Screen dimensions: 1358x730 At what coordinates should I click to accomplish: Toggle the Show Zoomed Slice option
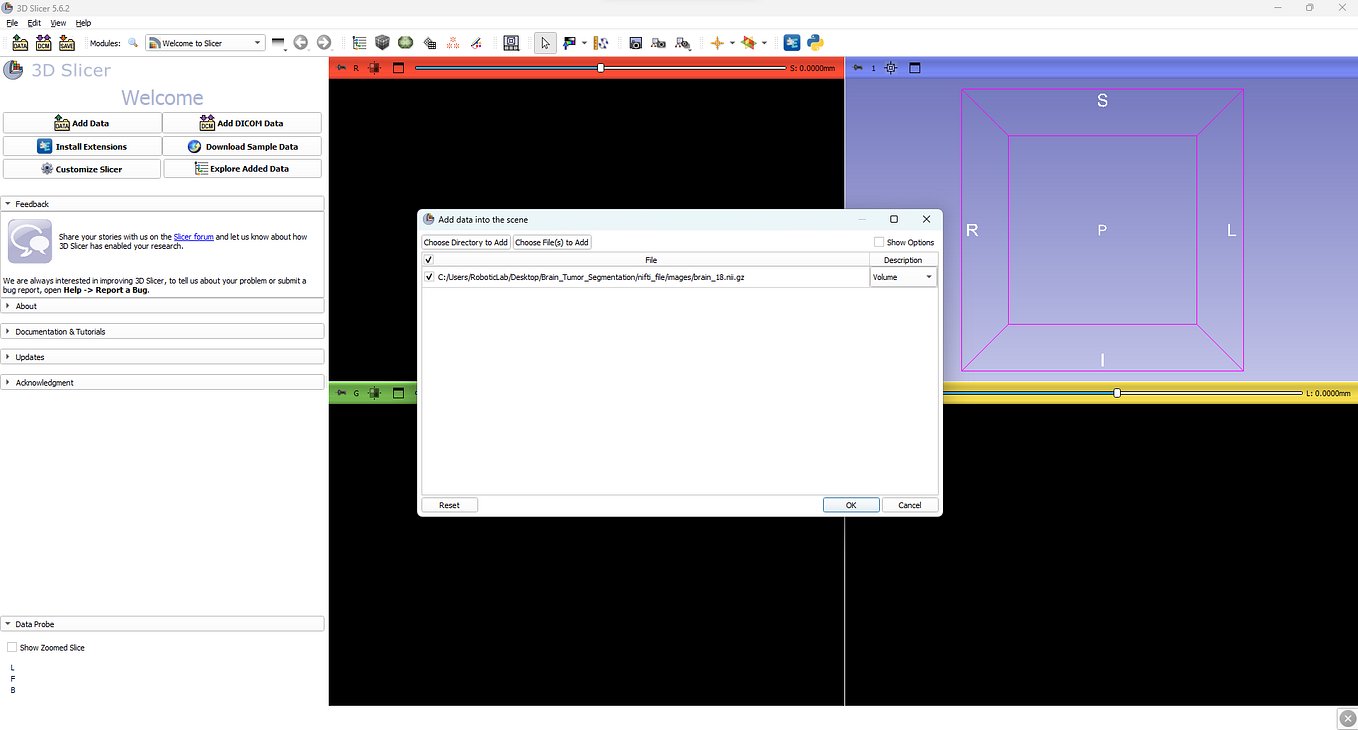pyautogui.click(x=11, y=647)
